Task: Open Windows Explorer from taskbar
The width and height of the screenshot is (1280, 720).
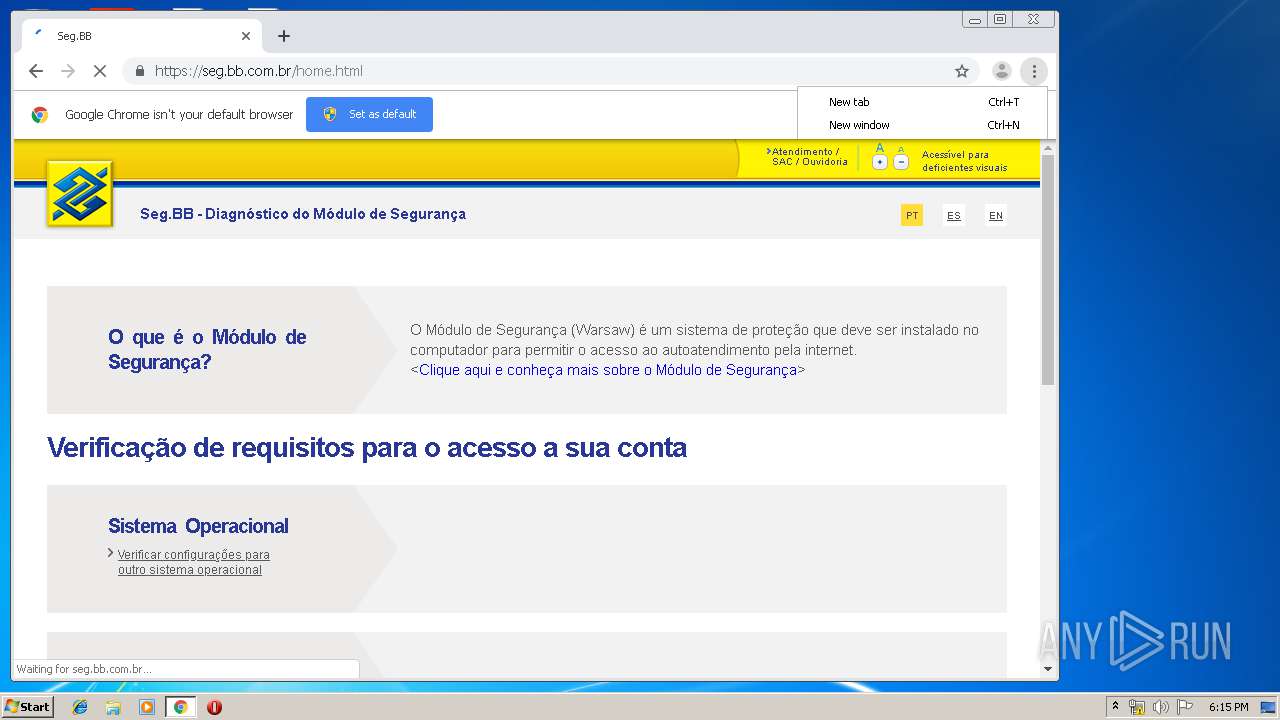Action: (x=113, y=707)
